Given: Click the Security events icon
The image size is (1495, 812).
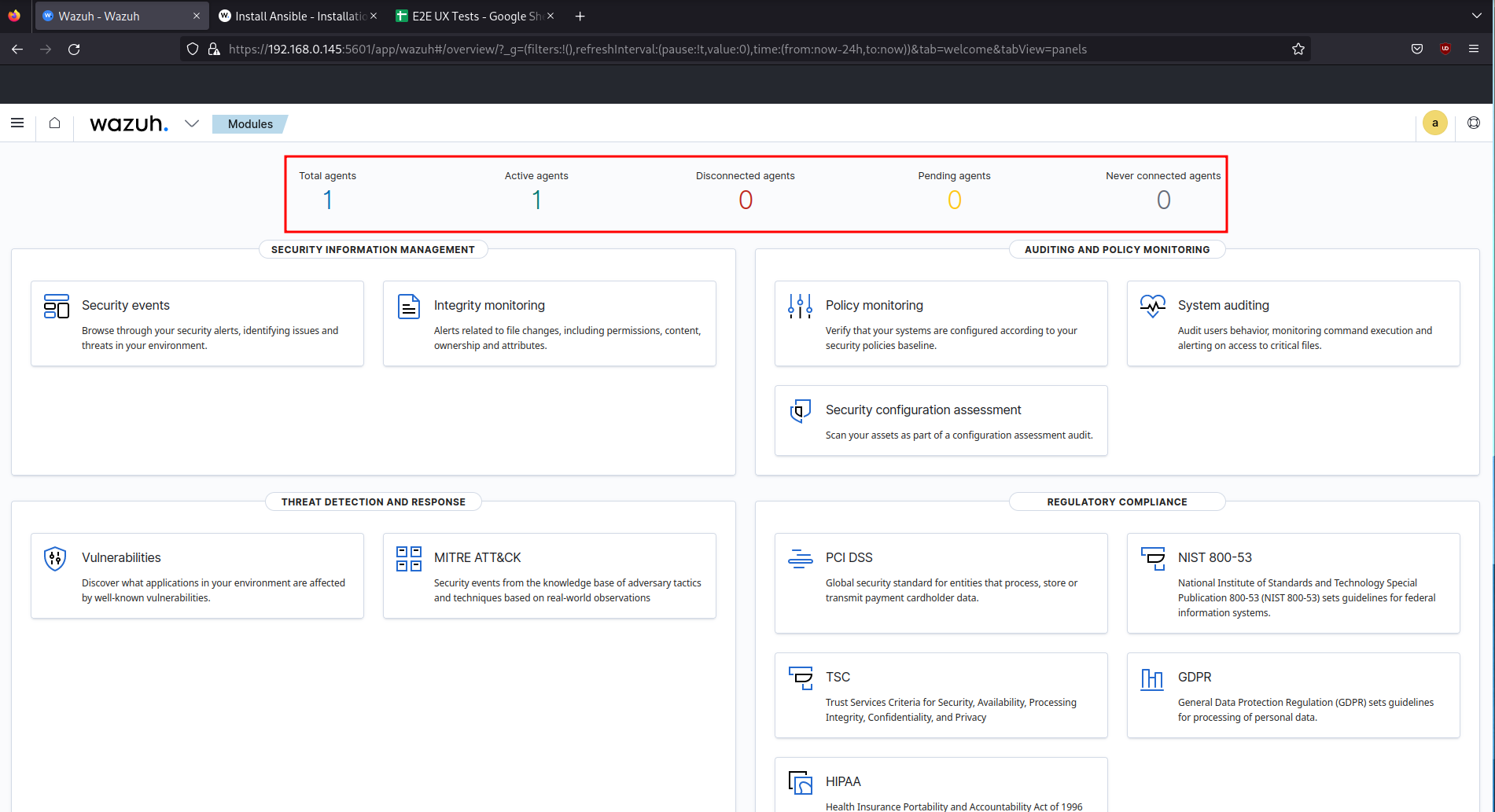Looking at the screenshot, I should (57, 307).
